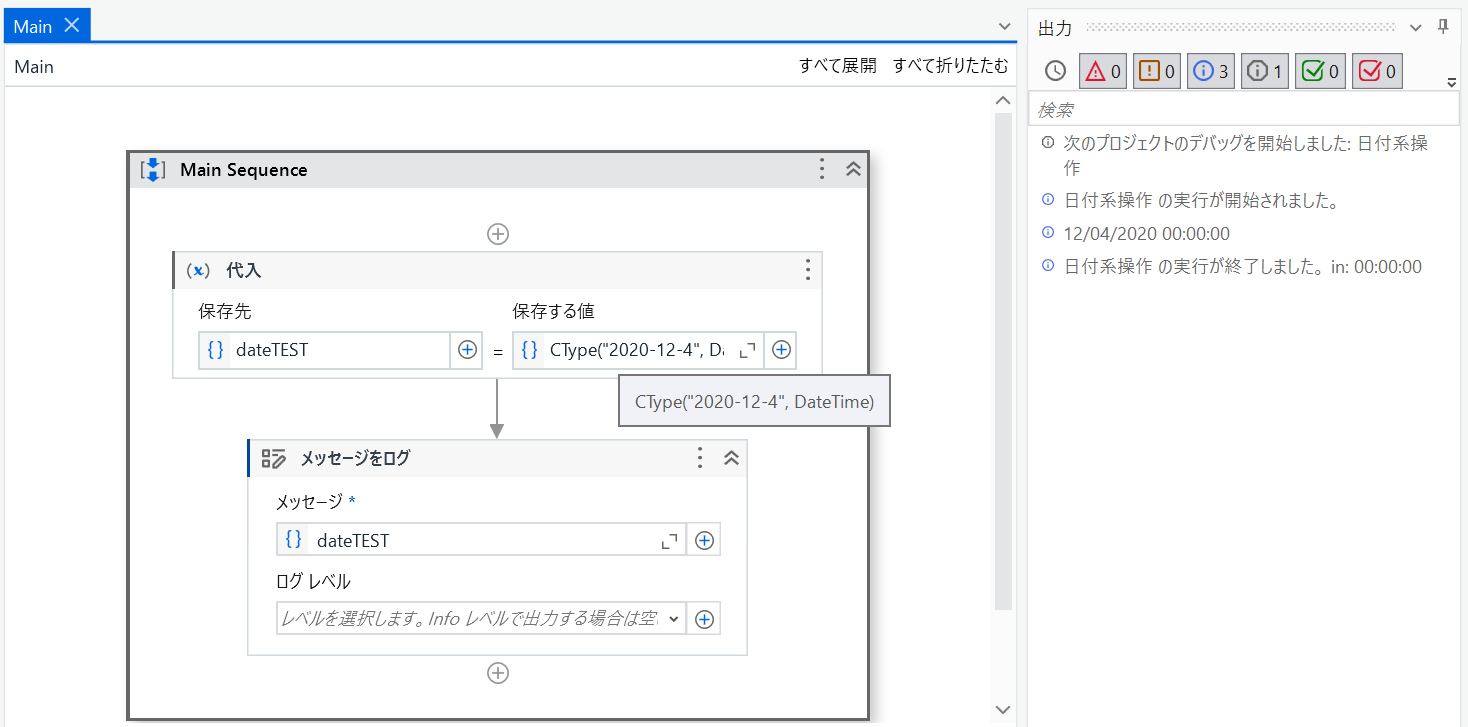Click the 保存先 label
1468x727 pixels.
click(225, 311)
